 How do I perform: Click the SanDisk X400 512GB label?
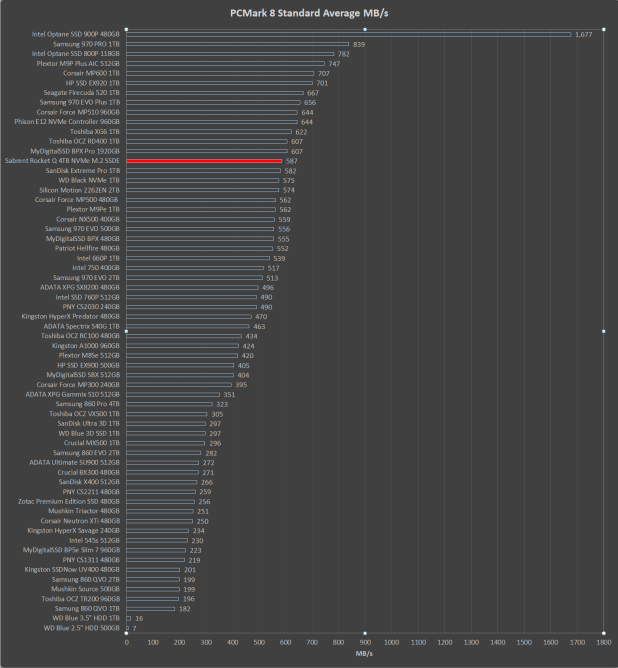89,482
